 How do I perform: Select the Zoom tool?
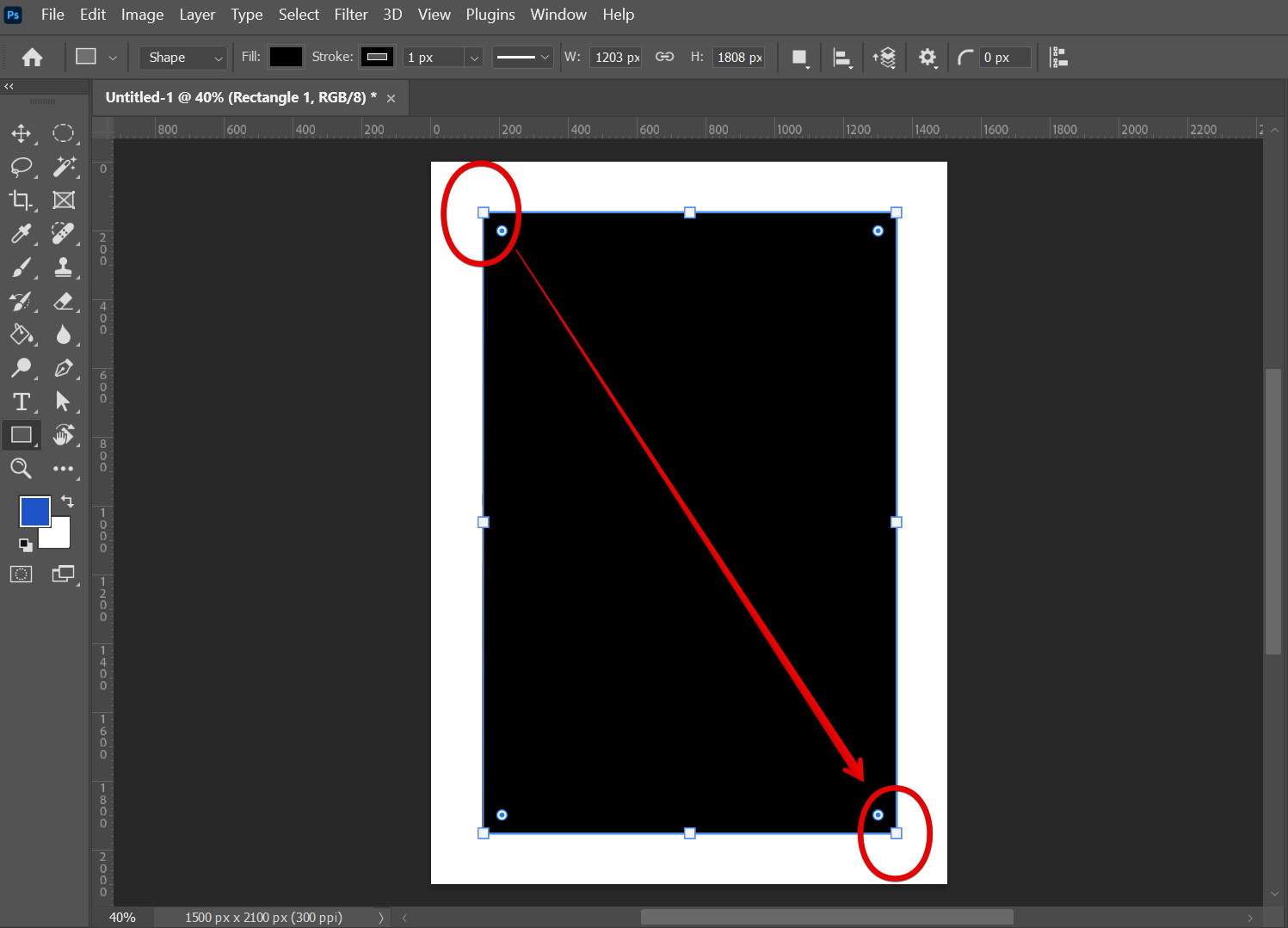click(21, 469)
